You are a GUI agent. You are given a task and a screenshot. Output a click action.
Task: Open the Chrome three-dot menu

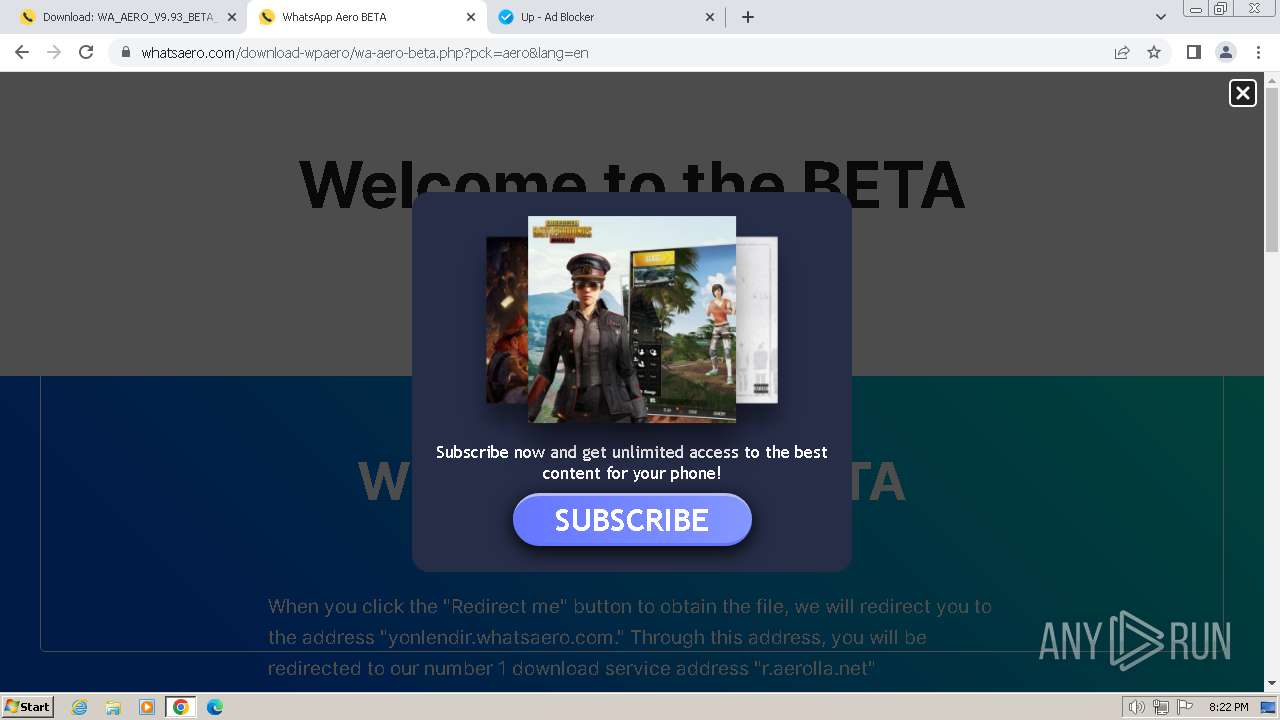[x=1257, y=52]
